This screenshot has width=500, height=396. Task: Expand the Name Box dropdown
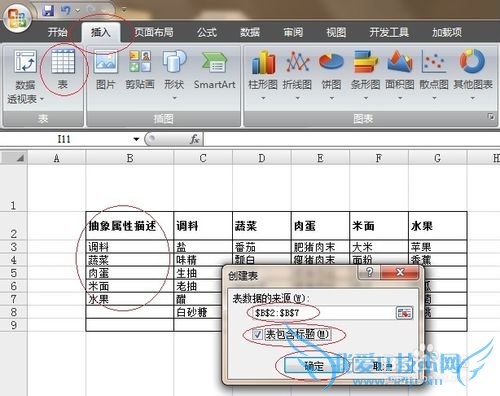(136, 139)
